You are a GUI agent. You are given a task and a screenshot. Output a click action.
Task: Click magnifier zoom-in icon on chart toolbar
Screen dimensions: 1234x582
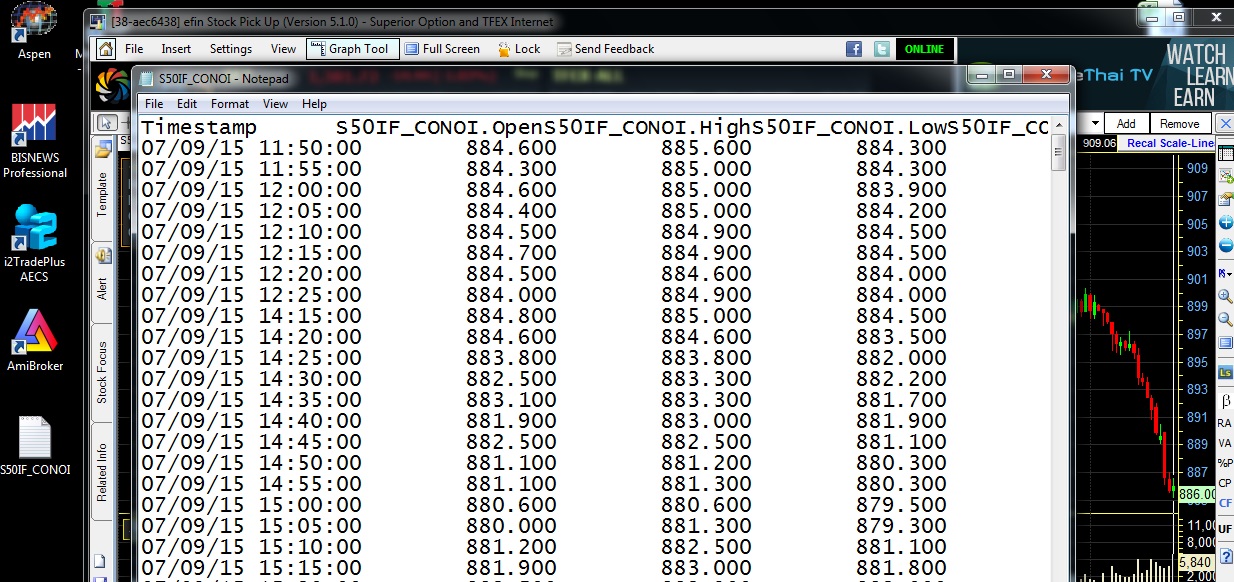pos(1225,296)
